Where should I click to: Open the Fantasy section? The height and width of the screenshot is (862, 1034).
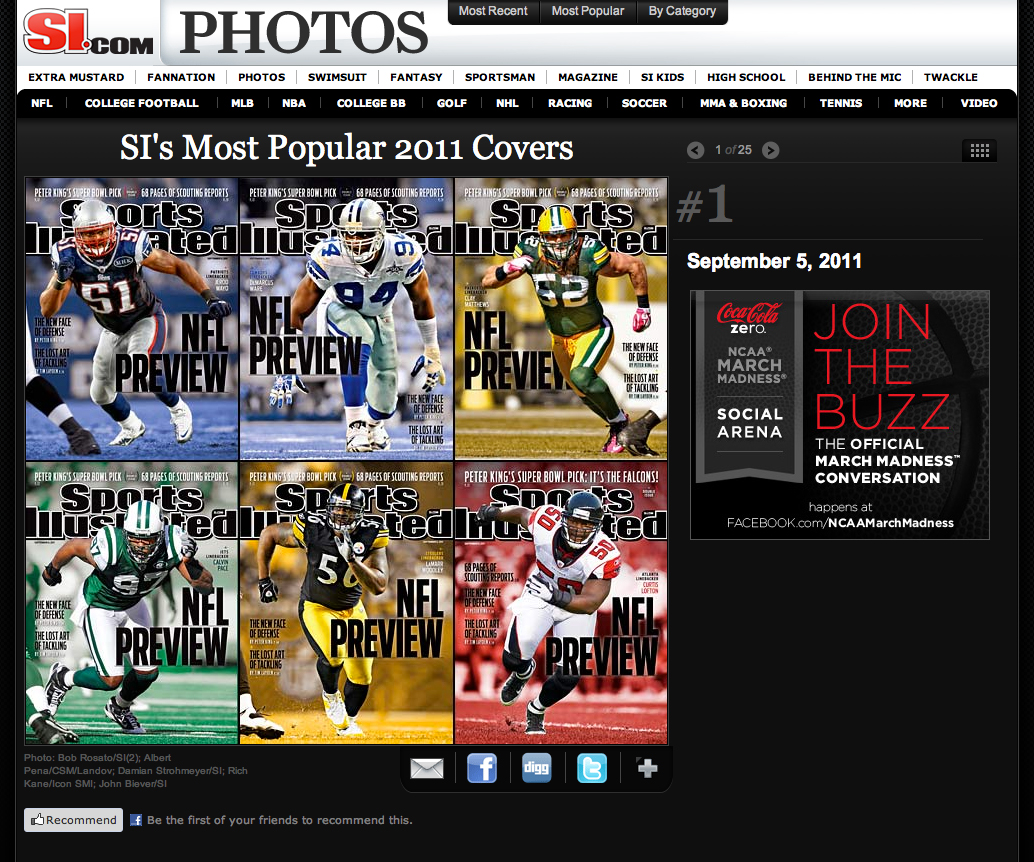pos(416,77)
